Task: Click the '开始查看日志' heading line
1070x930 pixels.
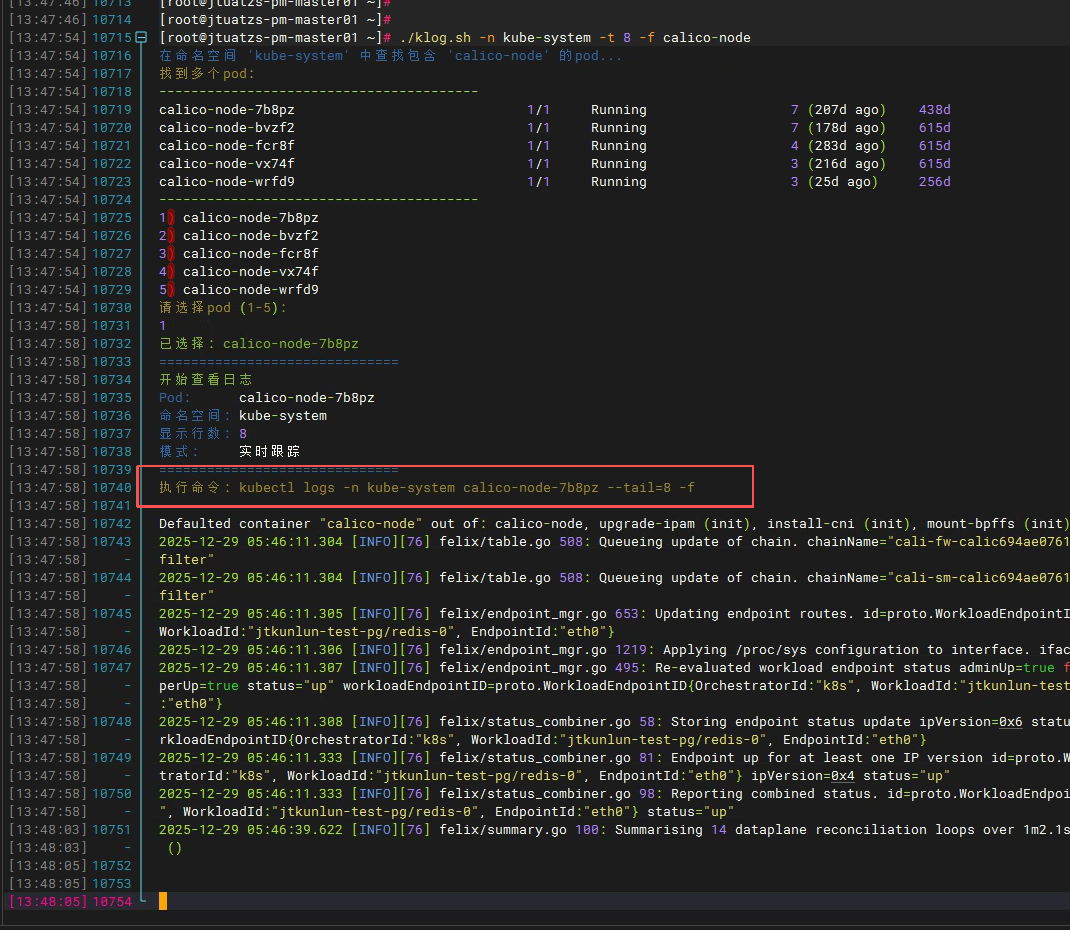Action: point(206,380)
